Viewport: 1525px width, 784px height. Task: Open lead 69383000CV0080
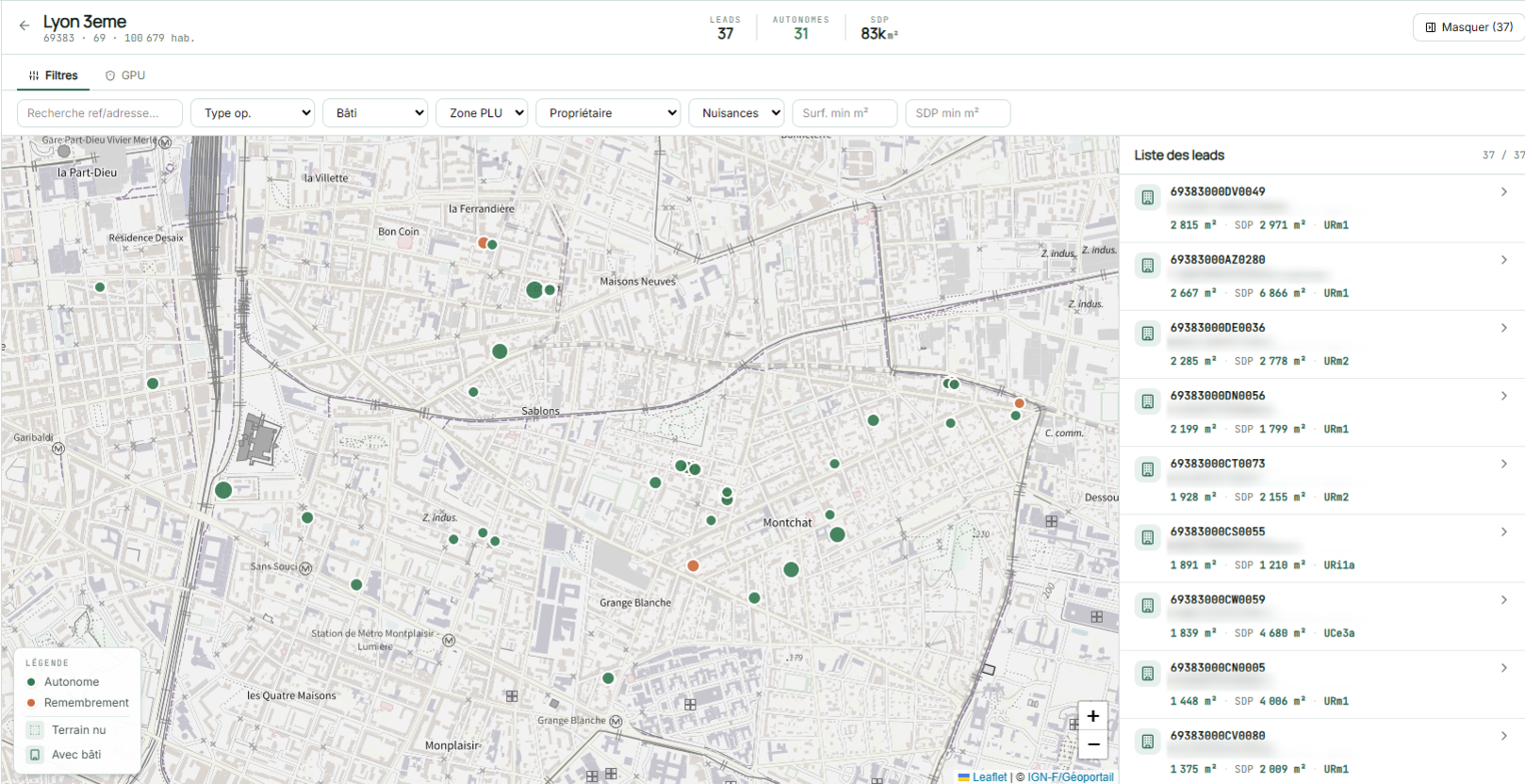coord(1322,751)
